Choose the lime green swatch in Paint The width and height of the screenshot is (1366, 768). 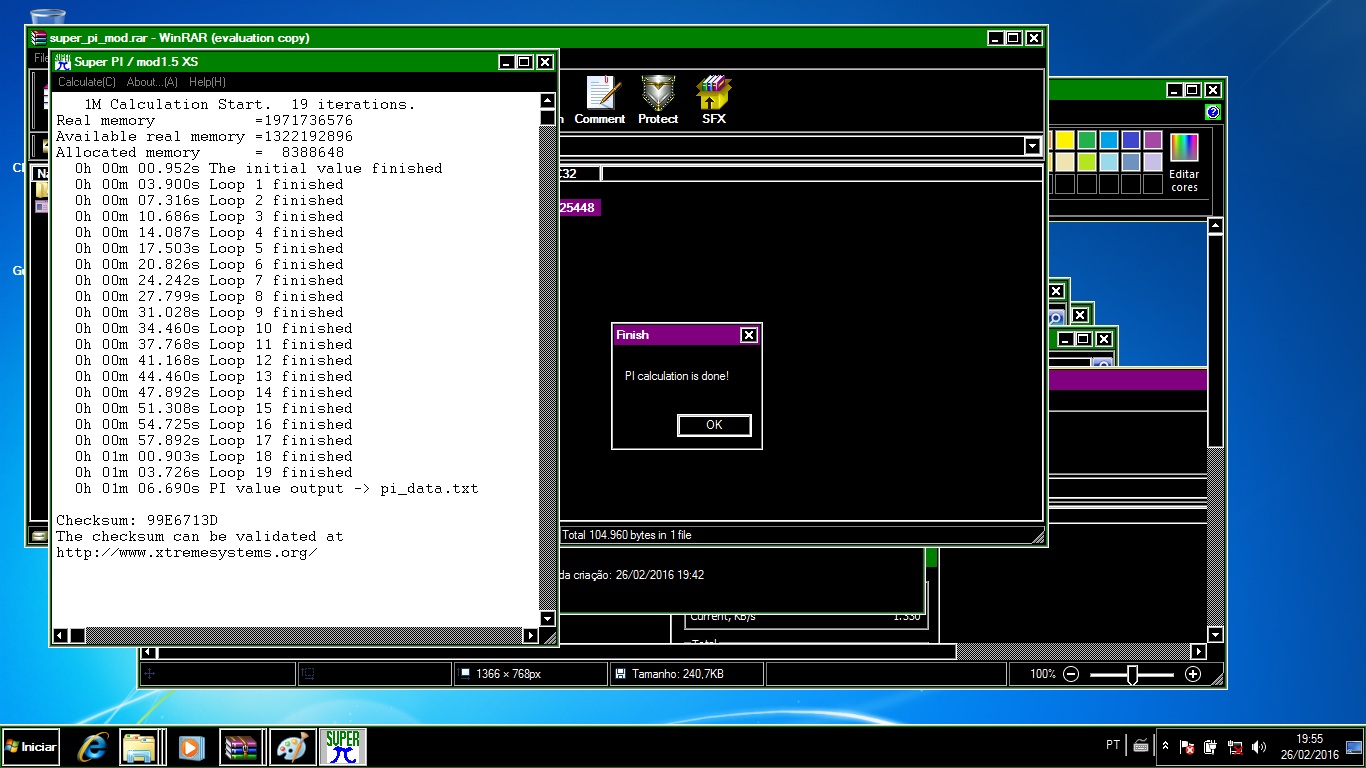tap(1087, 162)
